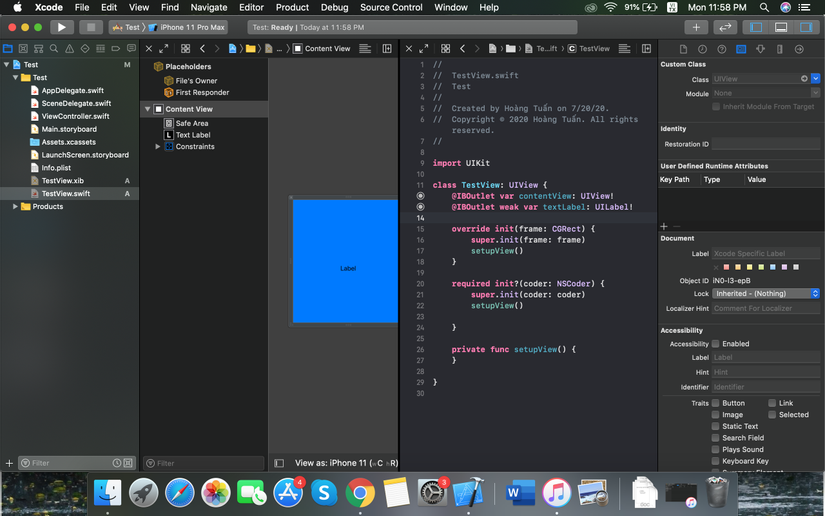Switch to the Attributes inspector icon

click(x=760, y=49)
